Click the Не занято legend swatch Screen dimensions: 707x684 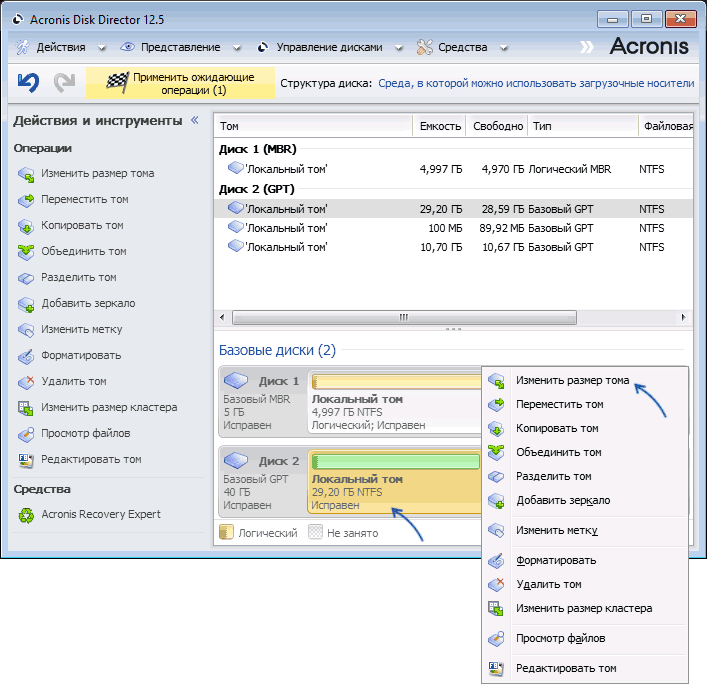click(315, 532)
